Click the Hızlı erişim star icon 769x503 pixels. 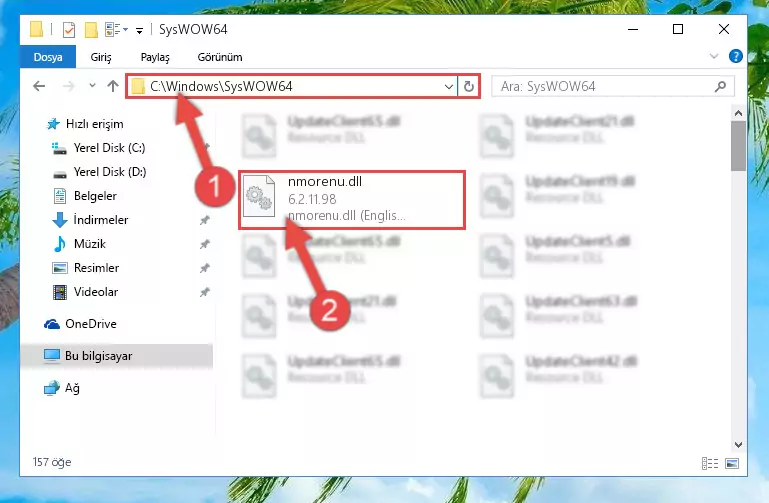click(x=53, y=124)
